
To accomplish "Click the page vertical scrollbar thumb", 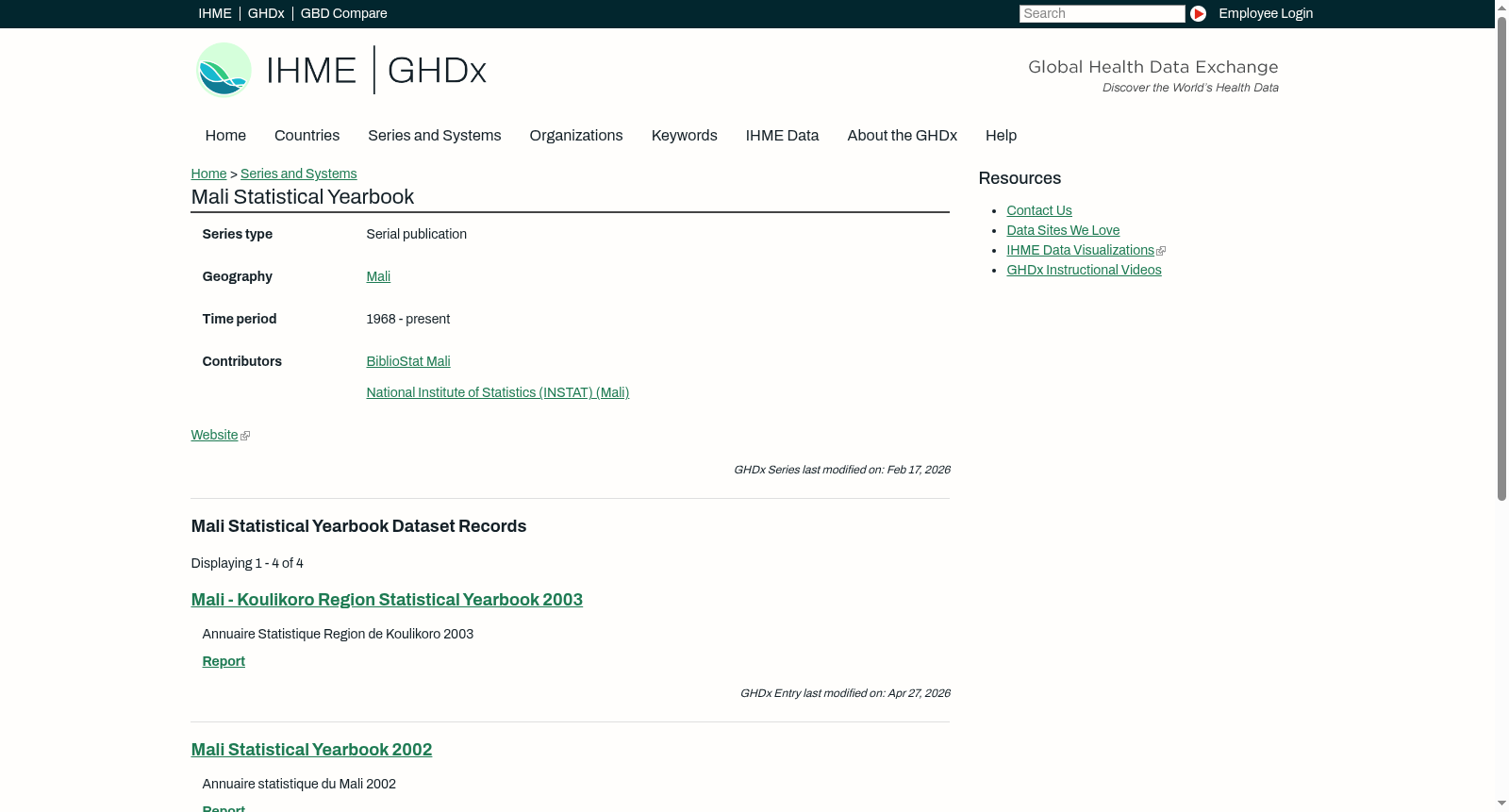I will (x=1501, y=258).
